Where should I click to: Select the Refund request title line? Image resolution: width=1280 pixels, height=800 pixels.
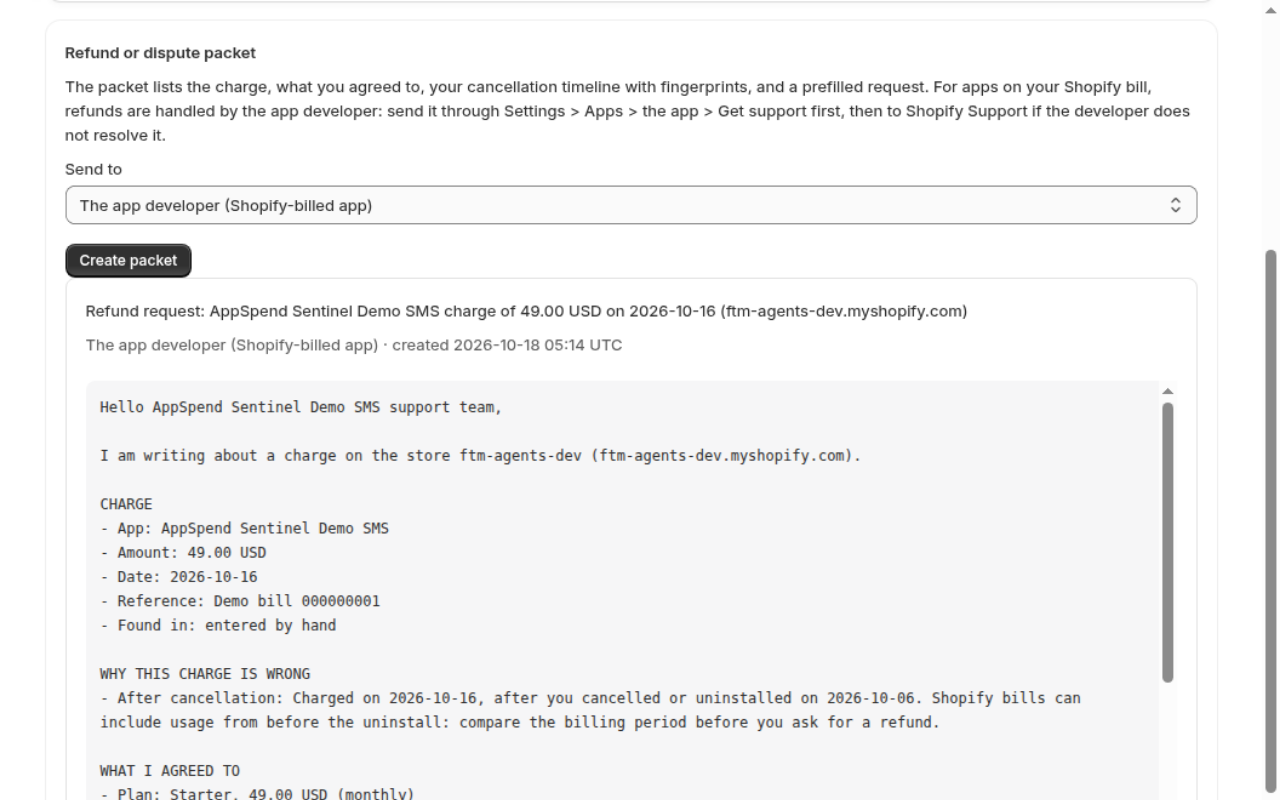tap(526, 311)
